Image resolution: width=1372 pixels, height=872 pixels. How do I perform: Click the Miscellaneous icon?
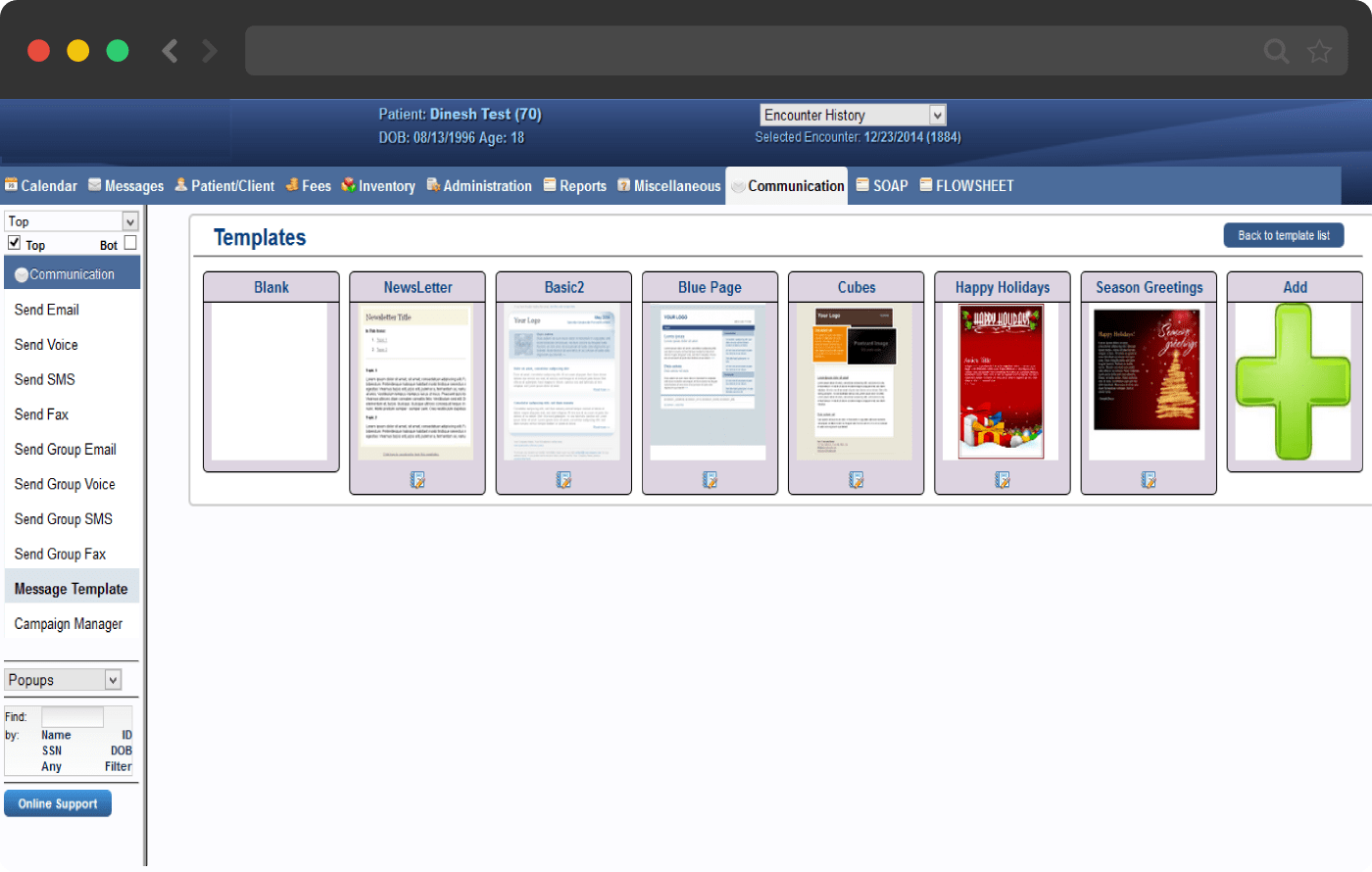click(x=623, y=185)
